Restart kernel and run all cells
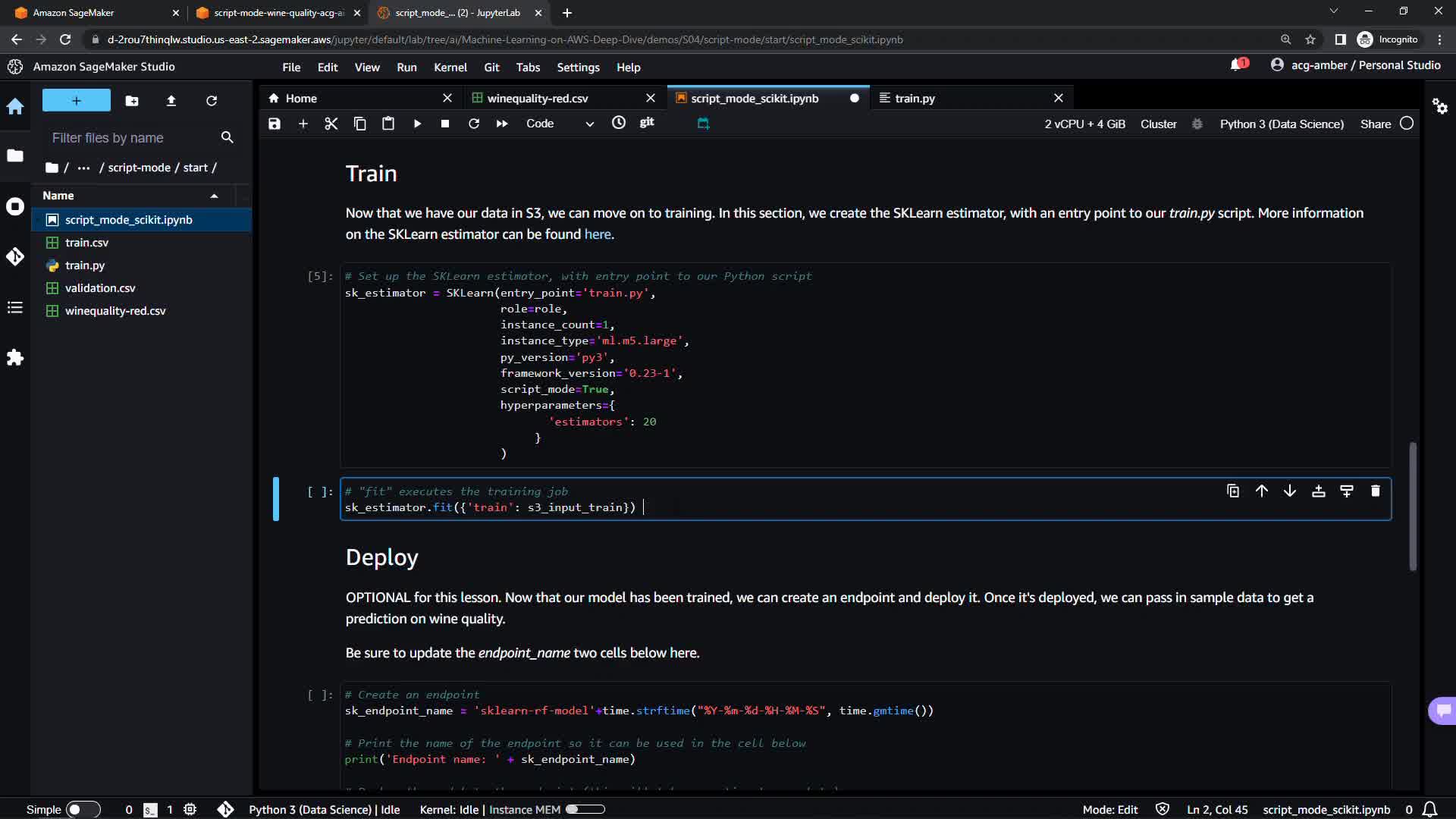Image resolution: width=1456 pixels, height=819 pixels. [502, 124]
